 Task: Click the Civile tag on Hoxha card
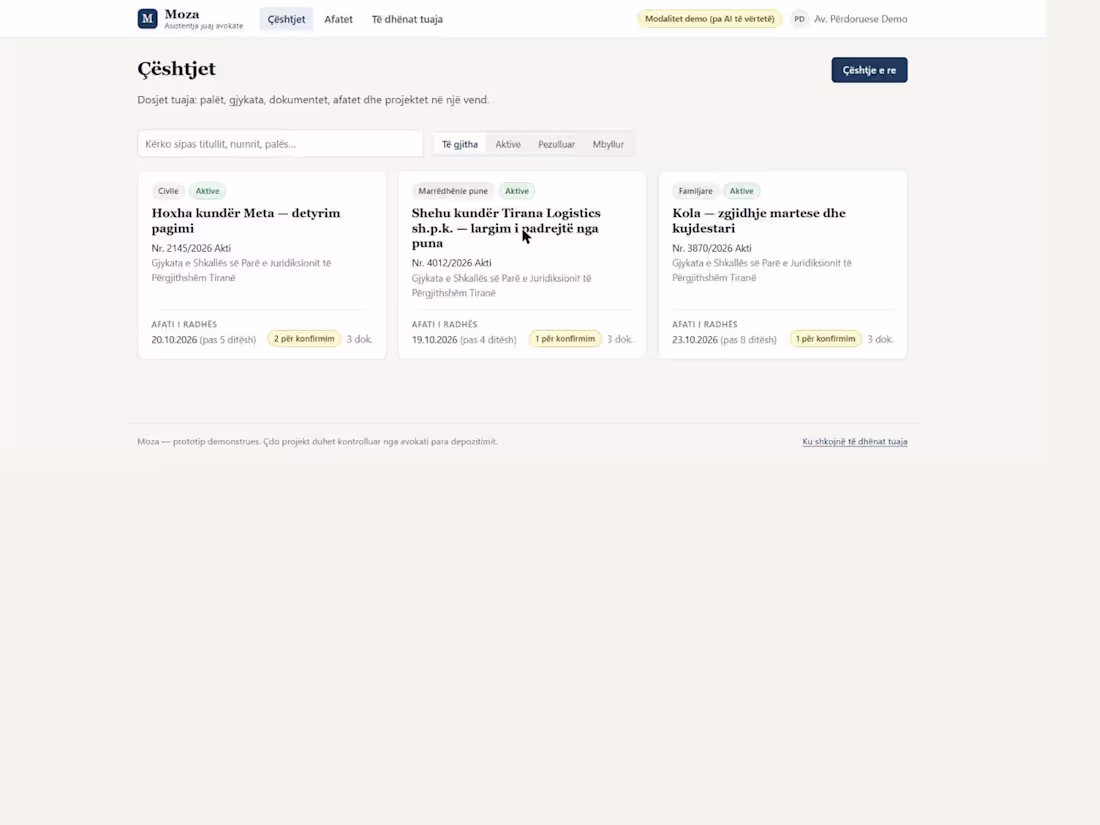point(168,191)
